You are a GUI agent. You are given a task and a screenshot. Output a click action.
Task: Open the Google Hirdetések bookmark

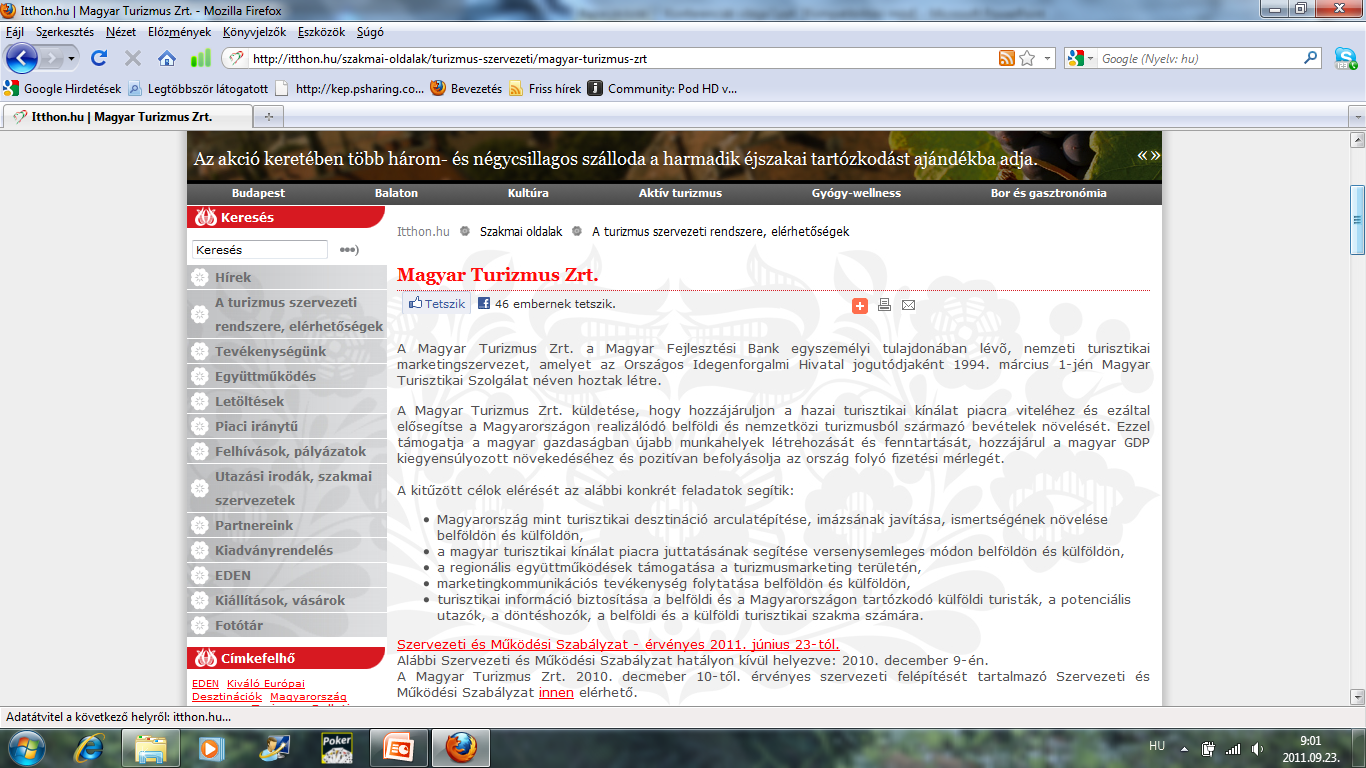pos(63,88)
